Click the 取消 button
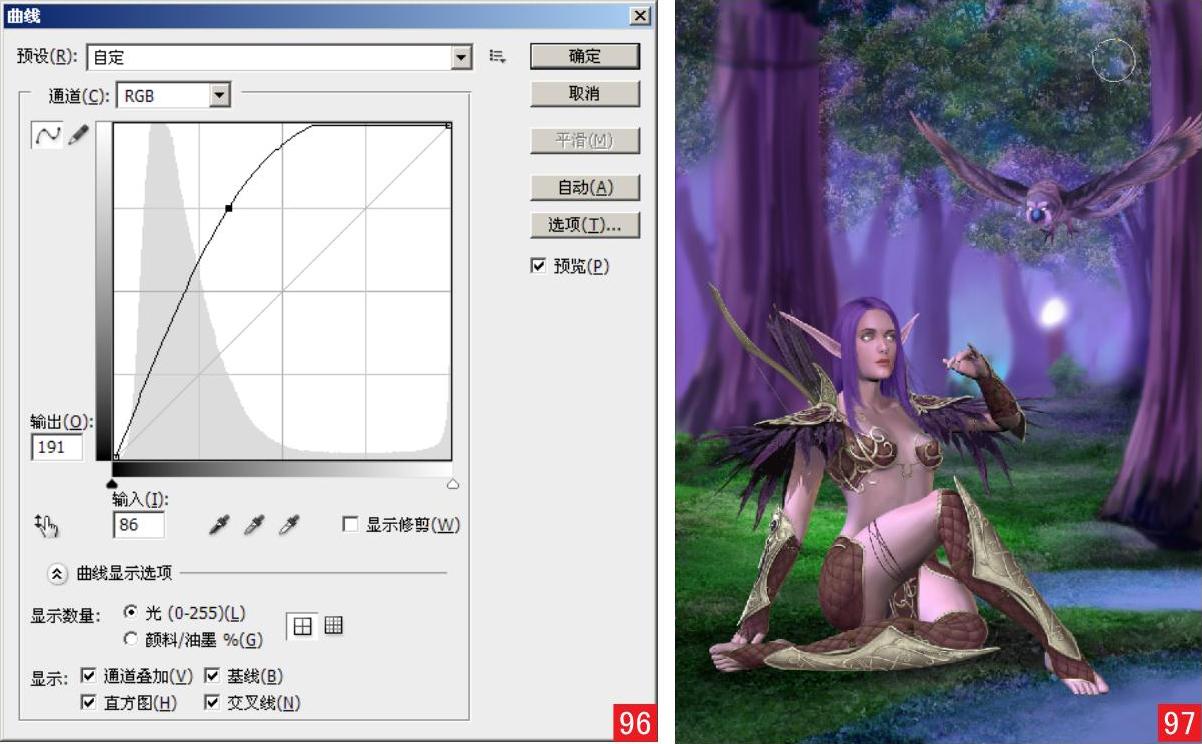 click(584, 93)
